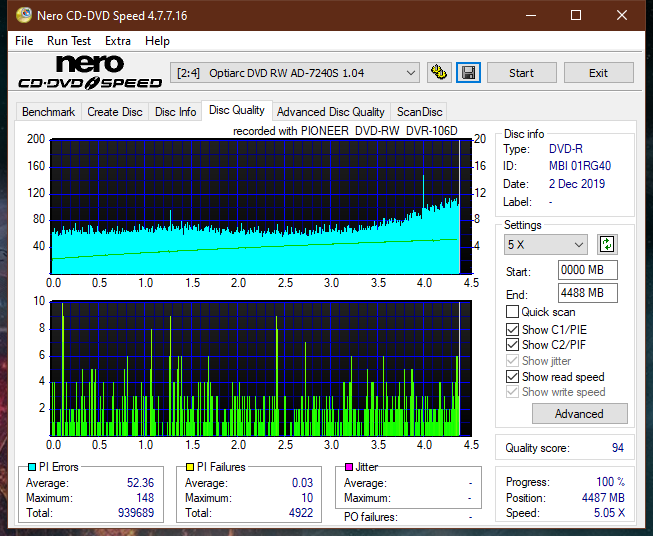Click the Quality score value 94

click(618, 448)
